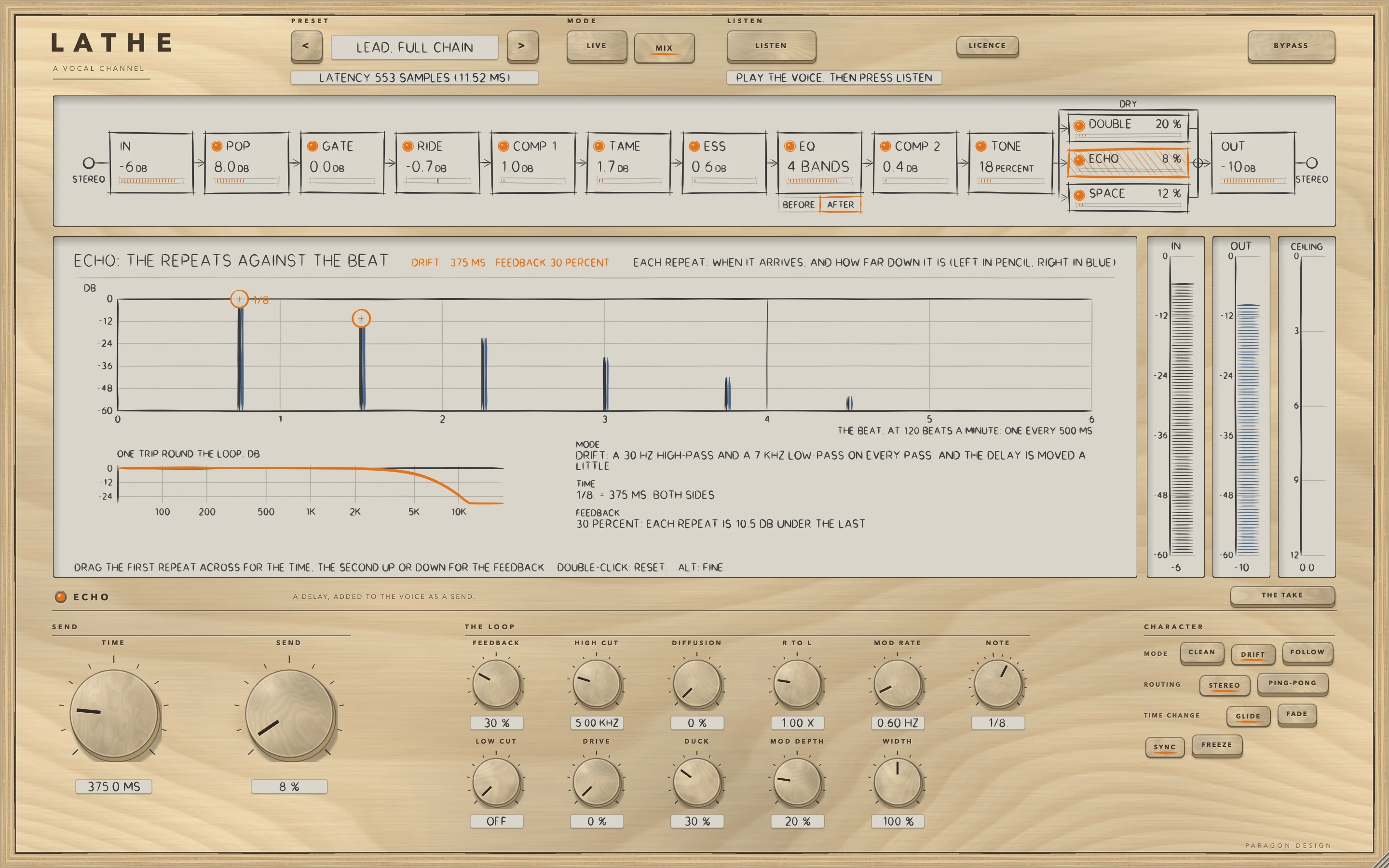Toggle the POP module power light
The image size is (1389, 868).
point(217,147)
